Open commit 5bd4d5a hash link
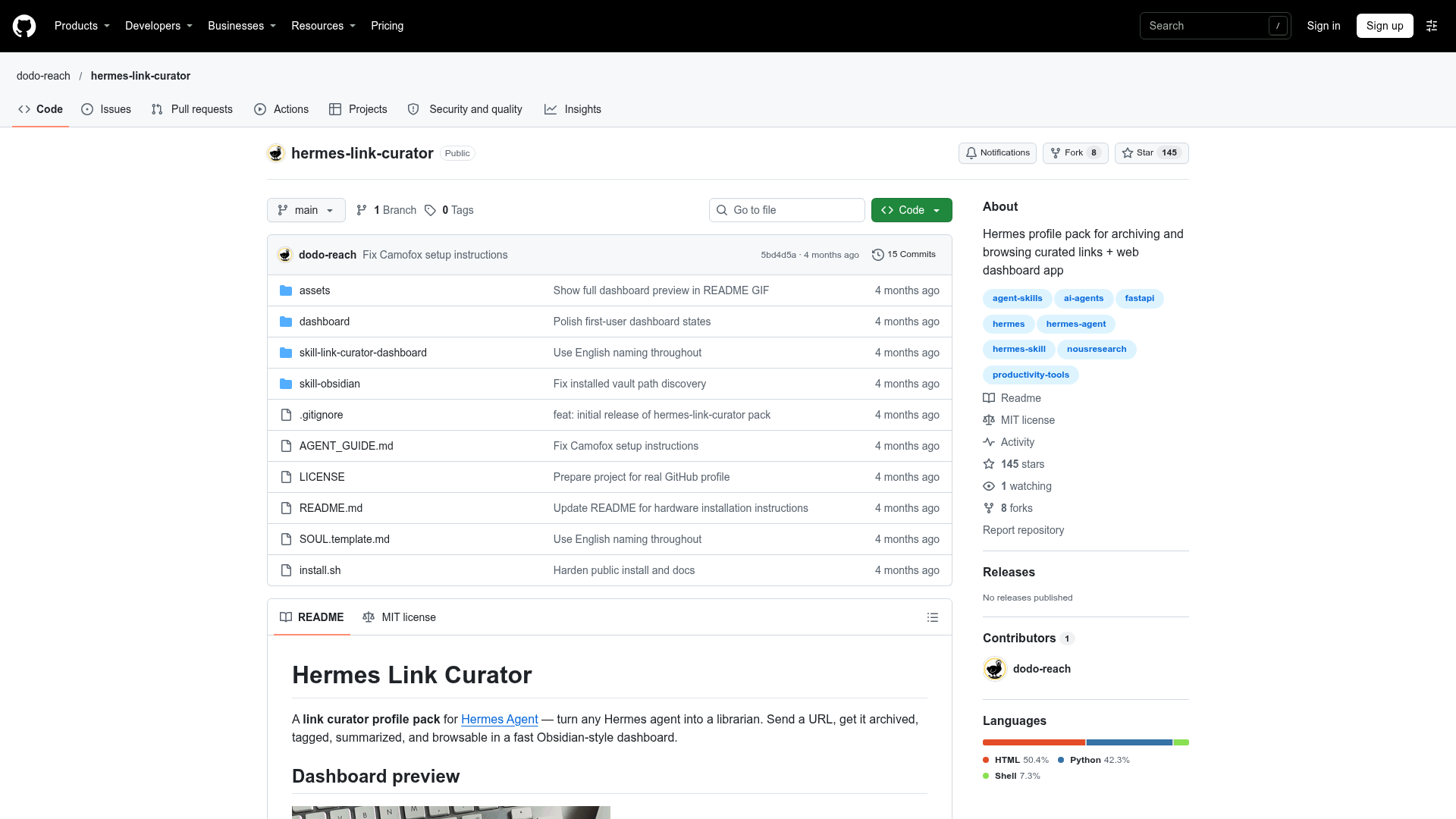Image resolution: width=1456 pixels, height=819 pixels. coord(779,255)
